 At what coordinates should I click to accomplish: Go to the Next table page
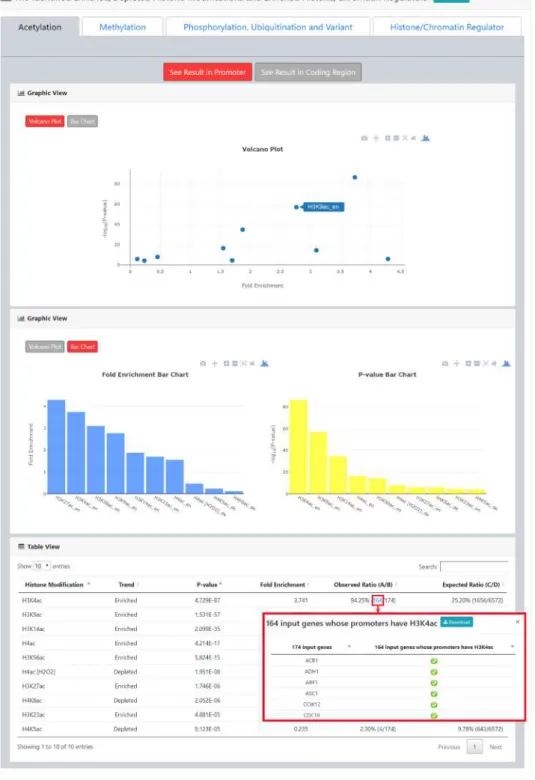pyautogui.click(x=496, y=747)
